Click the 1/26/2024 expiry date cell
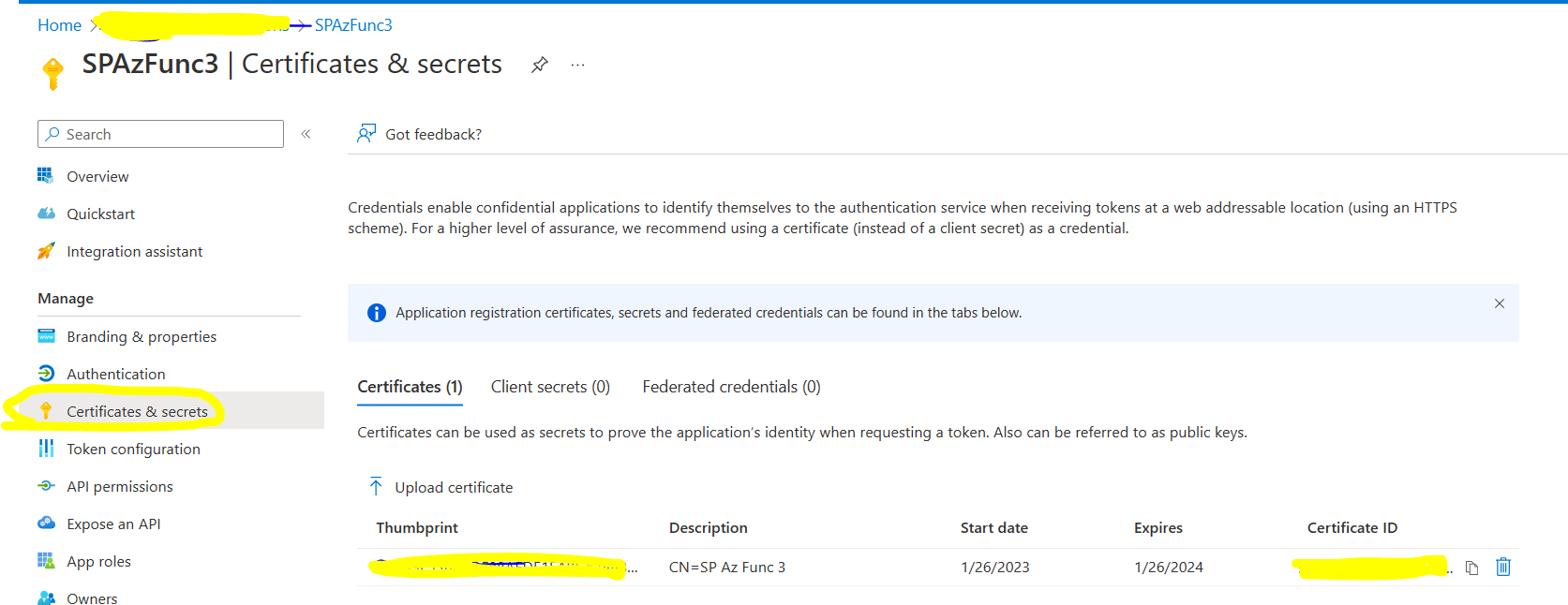The width and height of the screenshot is (1568, 605). click(1169, 567)
